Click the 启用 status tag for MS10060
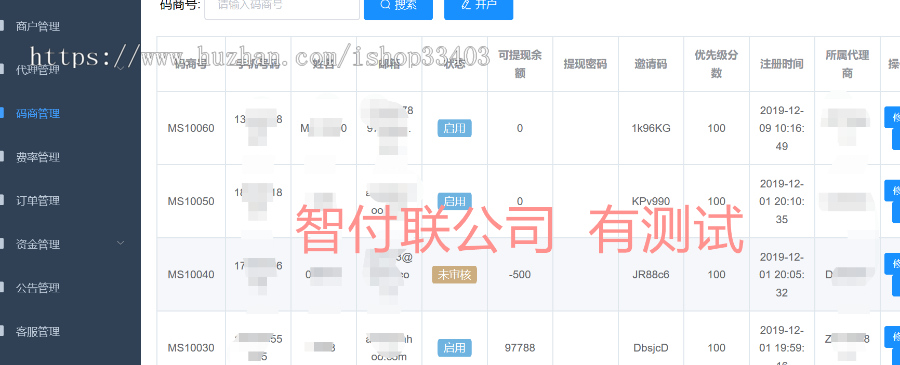The image size is (900, 365). tap(455, 128)
